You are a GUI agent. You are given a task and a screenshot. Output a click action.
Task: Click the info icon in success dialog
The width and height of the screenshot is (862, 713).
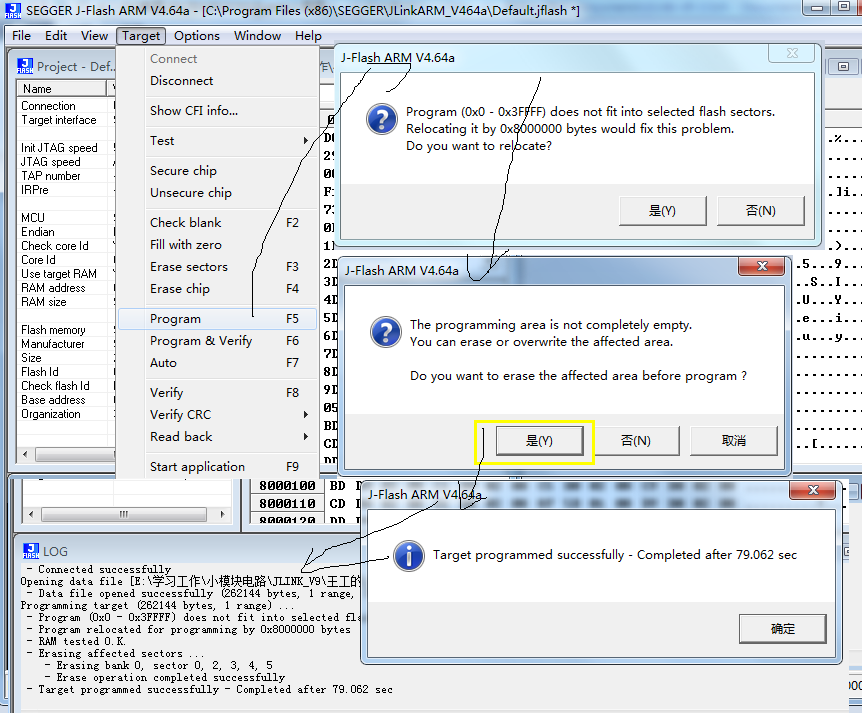408,556
